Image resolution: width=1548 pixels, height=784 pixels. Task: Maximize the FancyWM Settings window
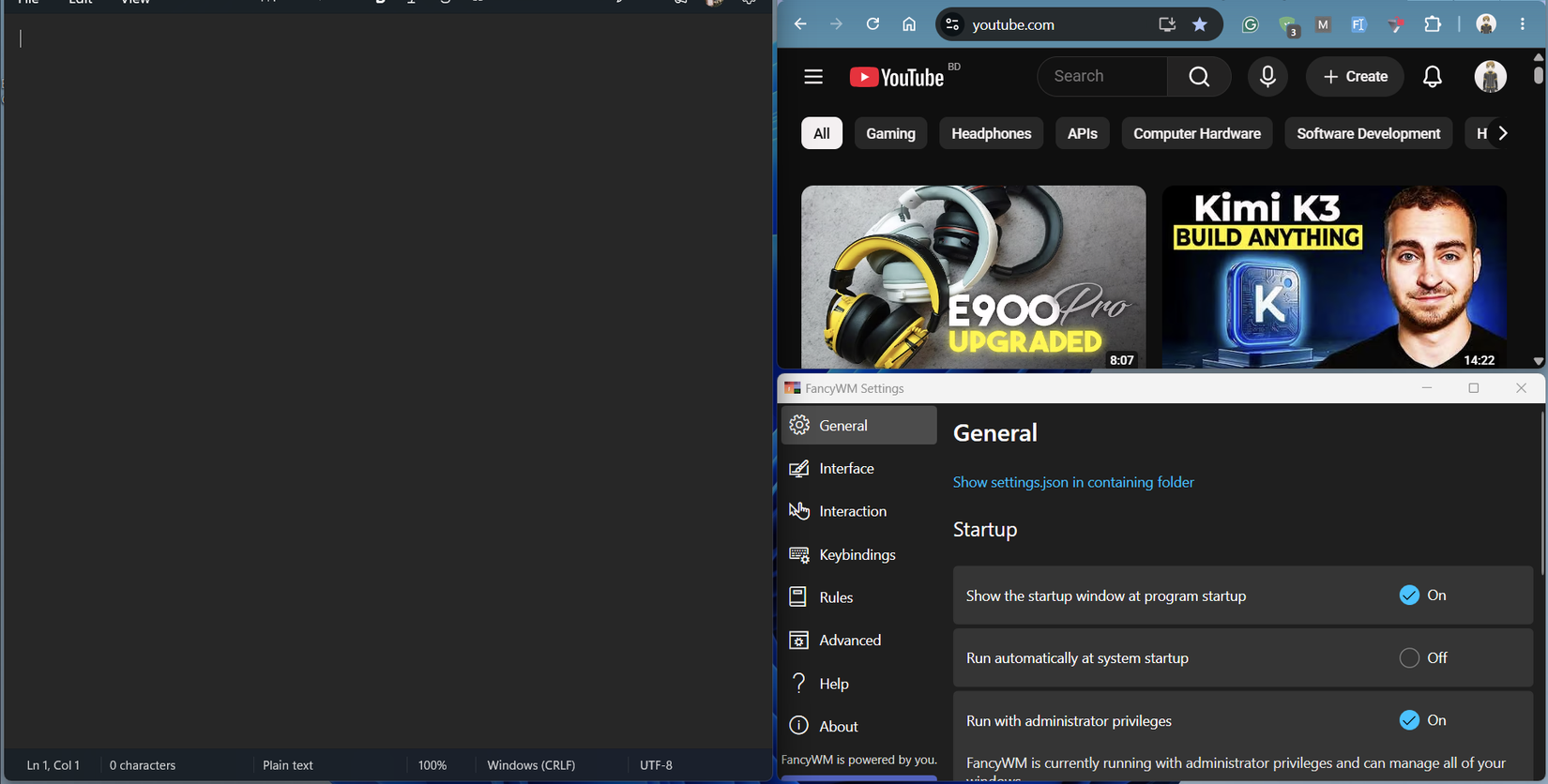click(x=1474, y=388)
